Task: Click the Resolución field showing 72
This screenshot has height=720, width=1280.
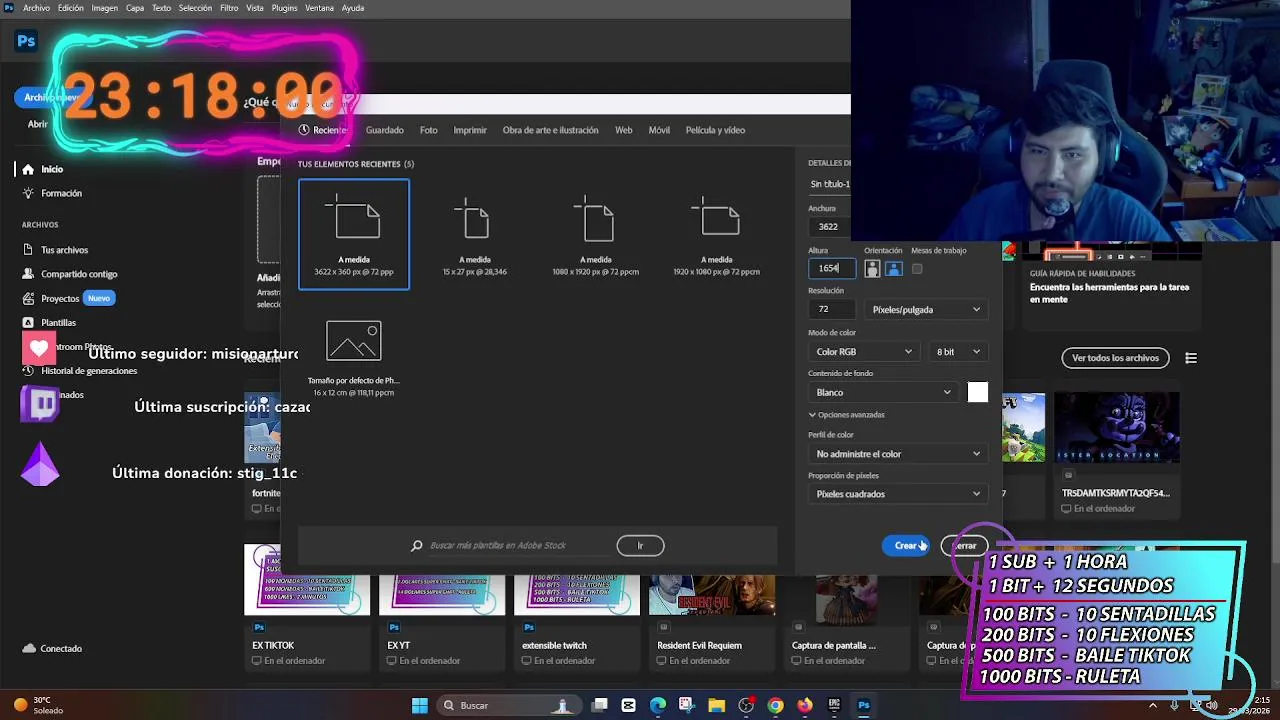Action: click(832, 310)
